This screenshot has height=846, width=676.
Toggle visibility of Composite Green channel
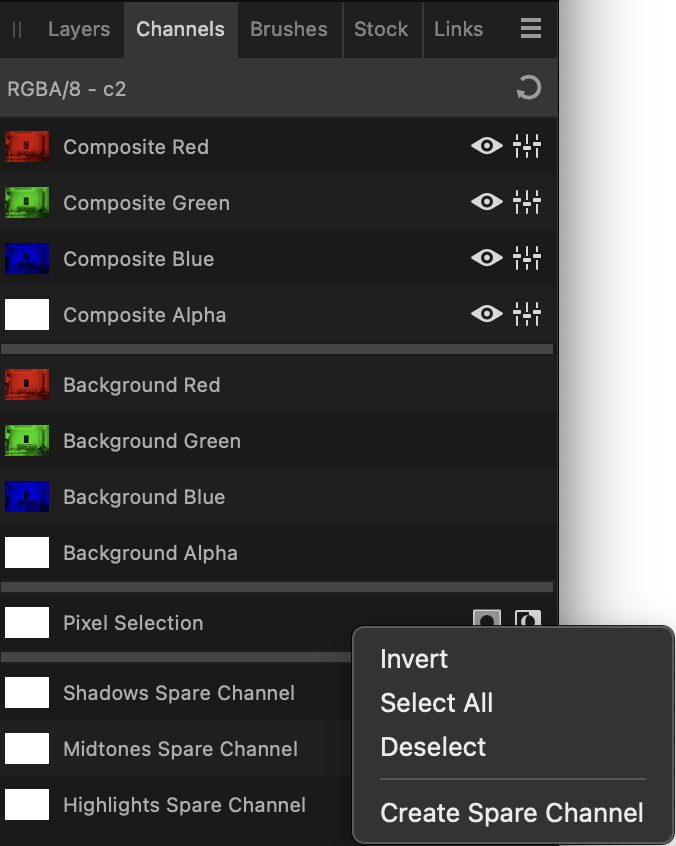[486, 203]
